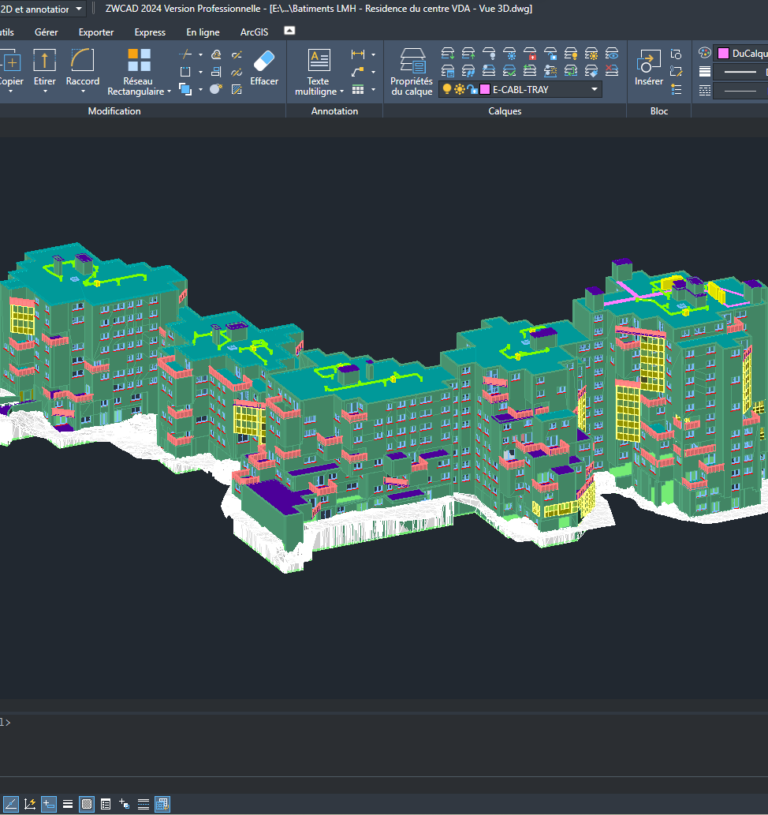
Task: Toggle model annotation icon at status bar end
Action: (162, 804)
